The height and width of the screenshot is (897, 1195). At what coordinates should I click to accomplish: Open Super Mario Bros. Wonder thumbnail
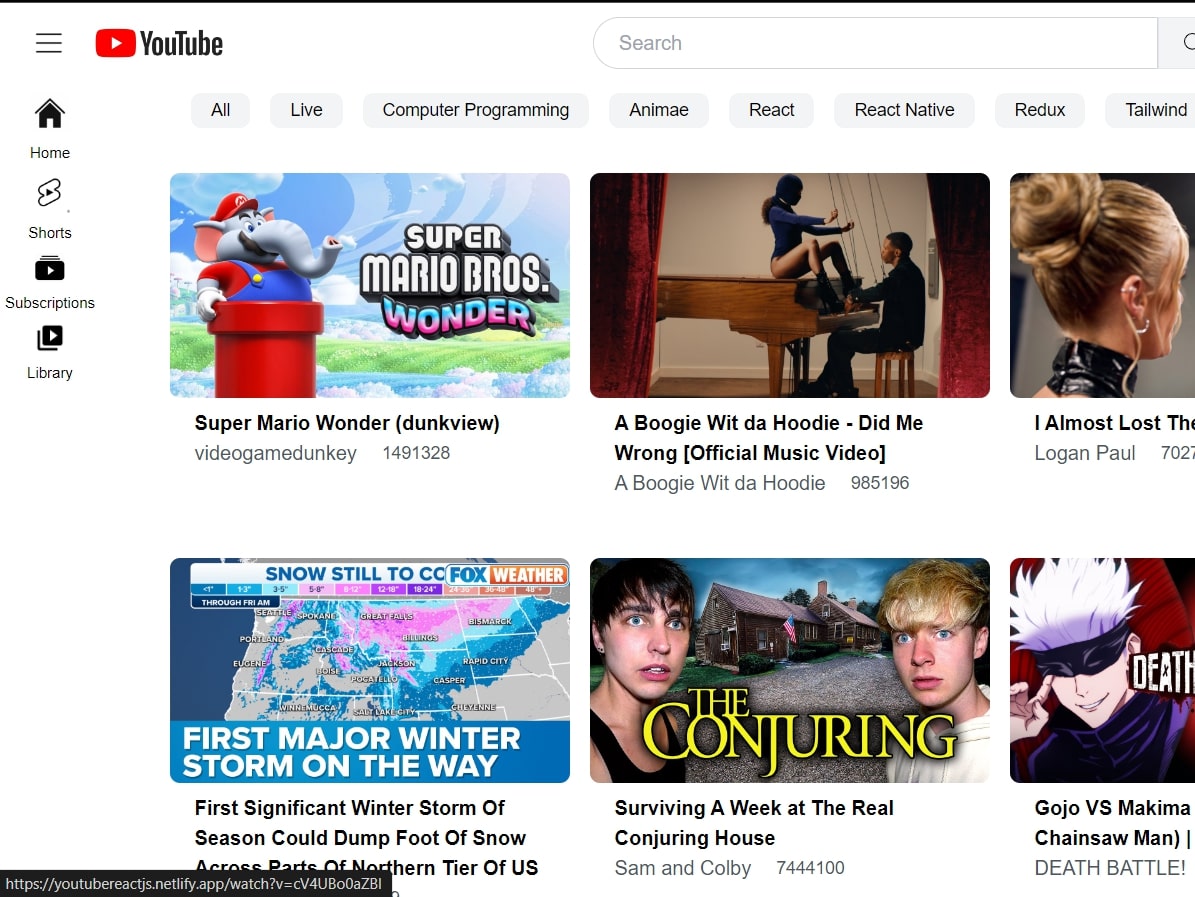pos(370,285)
